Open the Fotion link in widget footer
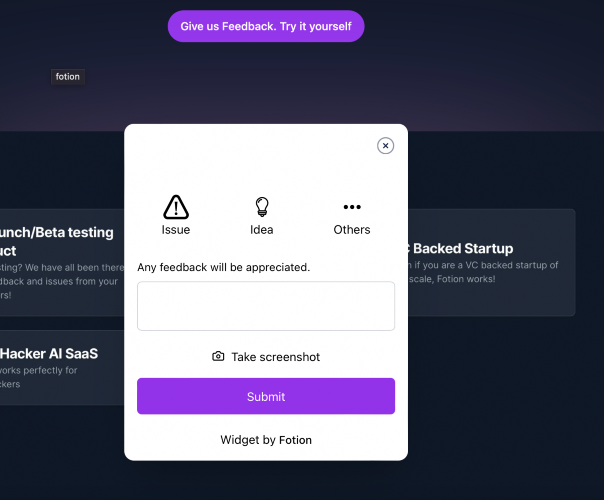Viewport: 604px width, 500px height. click(295, 440)
